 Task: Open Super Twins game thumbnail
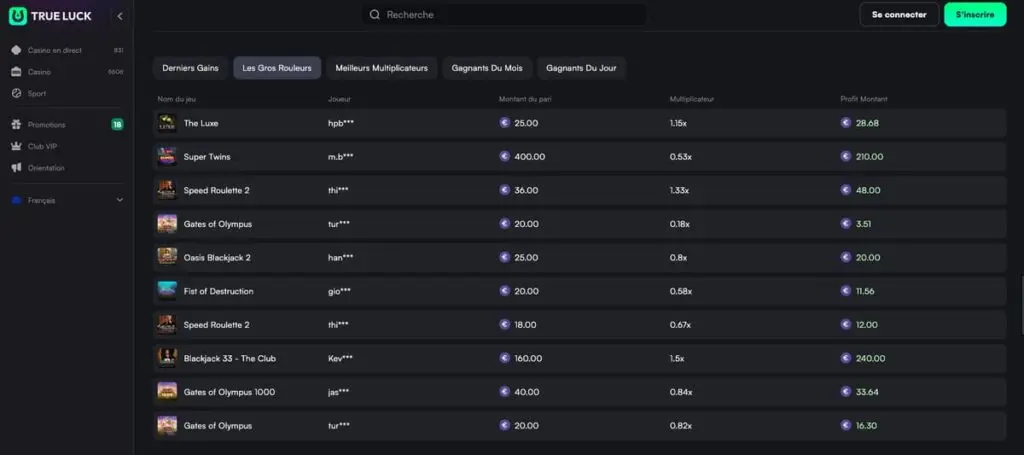coord(167,157)
